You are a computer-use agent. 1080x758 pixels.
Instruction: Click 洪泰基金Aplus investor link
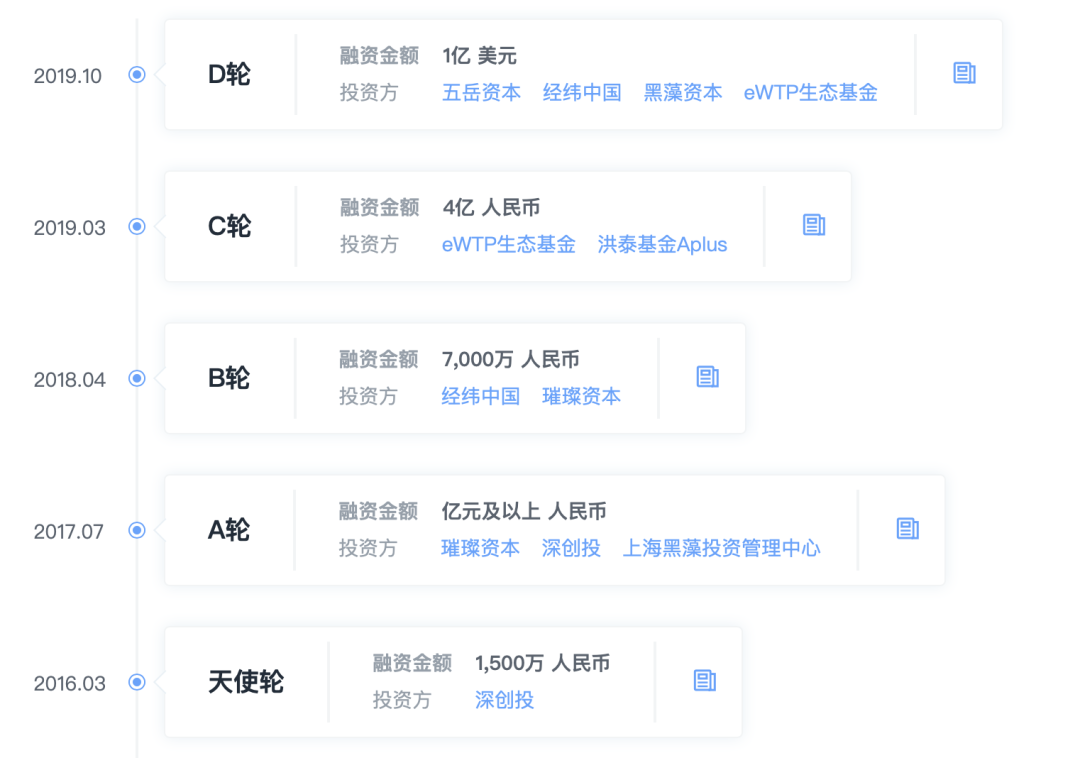662,245
